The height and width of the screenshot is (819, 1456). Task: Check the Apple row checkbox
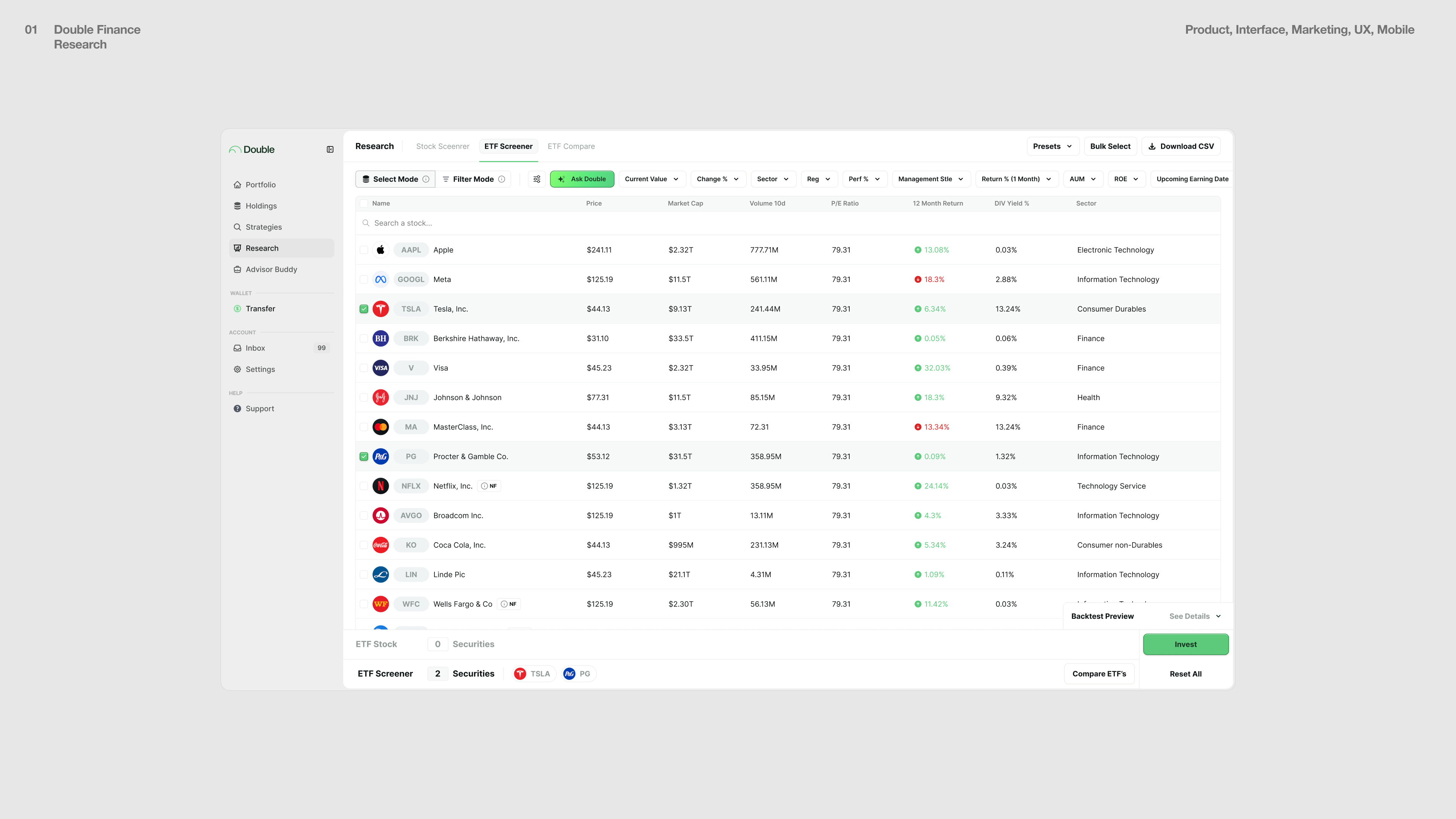point(364,250)
